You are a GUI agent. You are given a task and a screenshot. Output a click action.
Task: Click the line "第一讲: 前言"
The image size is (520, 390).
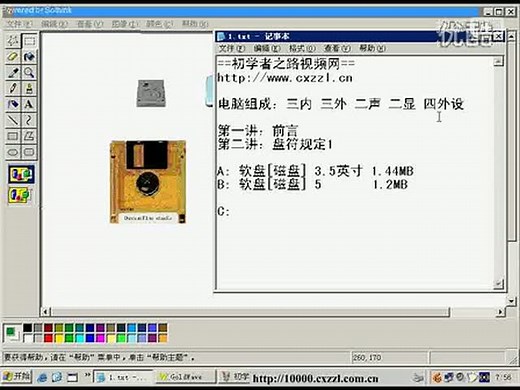pos(258,131)
